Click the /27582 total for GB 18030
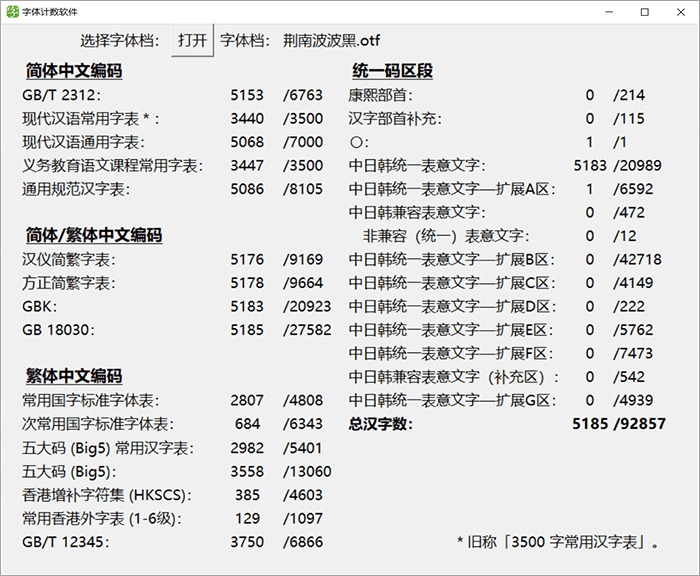The image size is (700, 576). tap(307, 330)
